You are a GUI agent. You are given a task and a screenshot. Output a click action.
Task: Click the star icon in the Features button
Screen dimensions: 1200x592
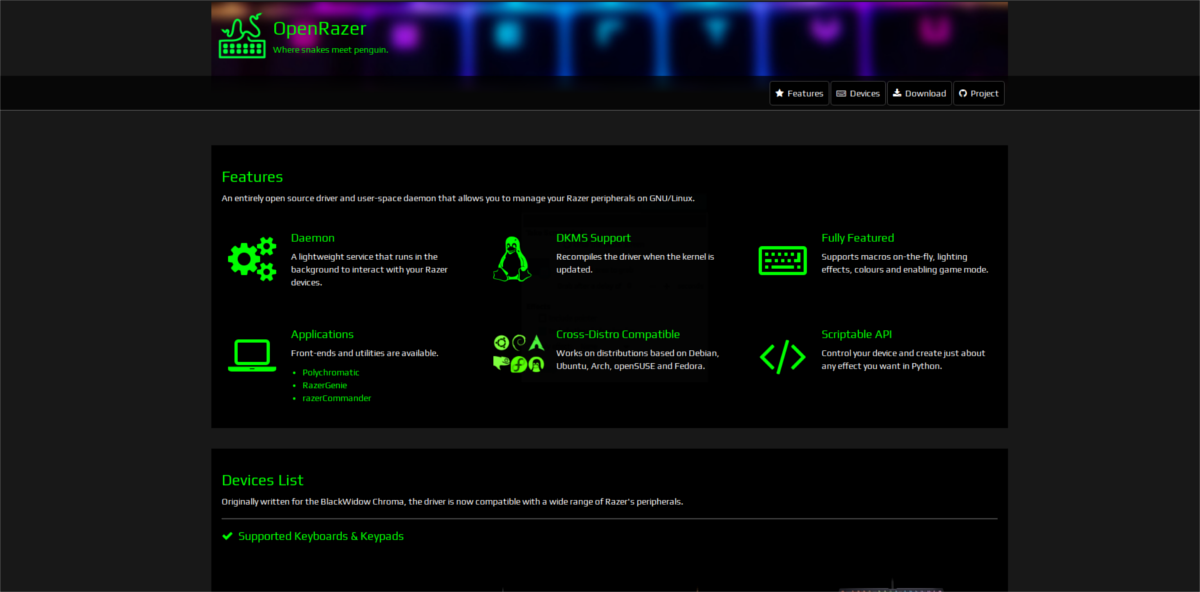[x=781, y=92]
